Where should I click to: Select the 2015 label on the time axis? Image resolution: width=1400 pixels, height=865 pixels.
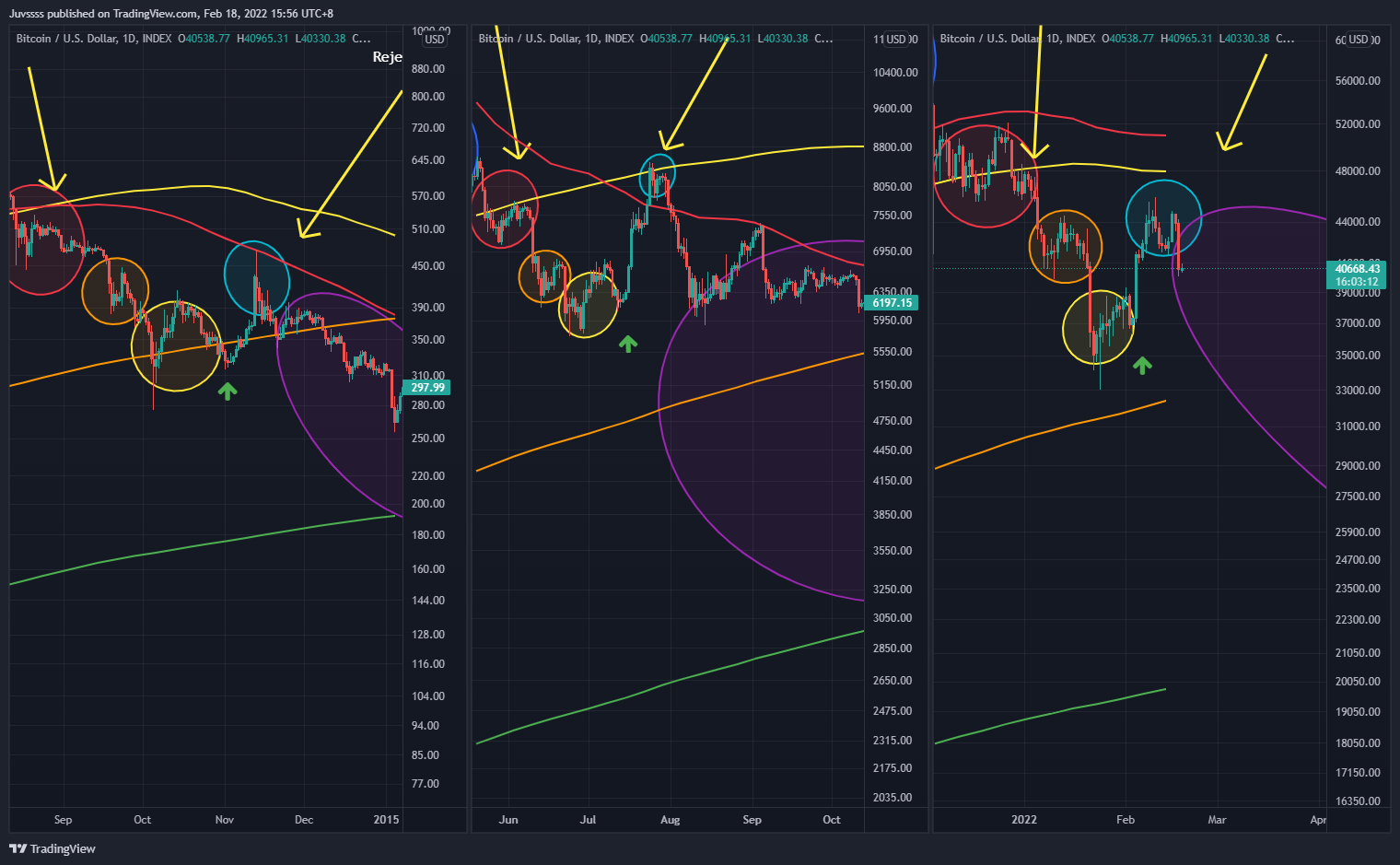click(x=386, y=820)
